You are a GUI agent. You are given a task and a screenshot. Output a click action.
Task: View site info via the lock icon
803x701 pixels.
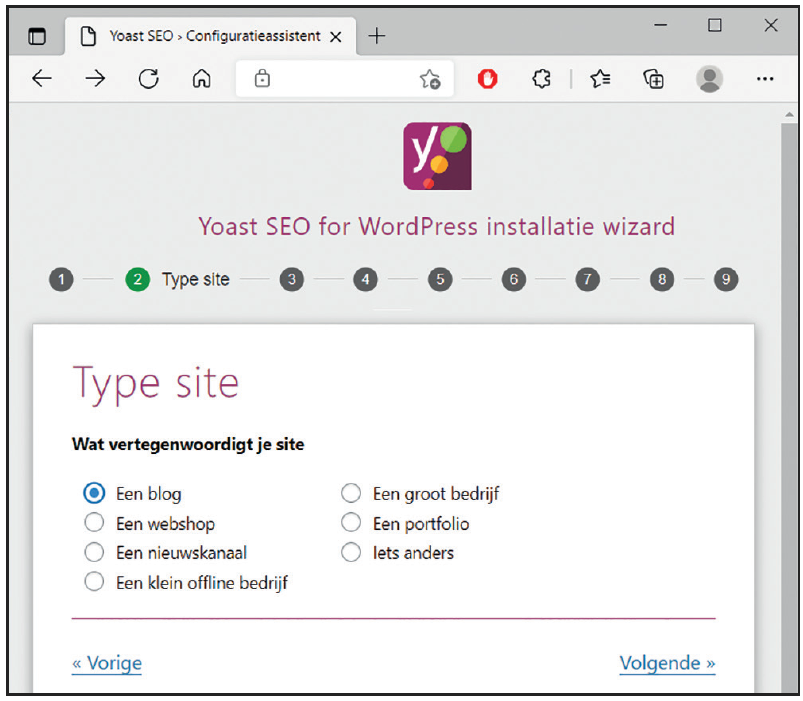tap(262, 78)
